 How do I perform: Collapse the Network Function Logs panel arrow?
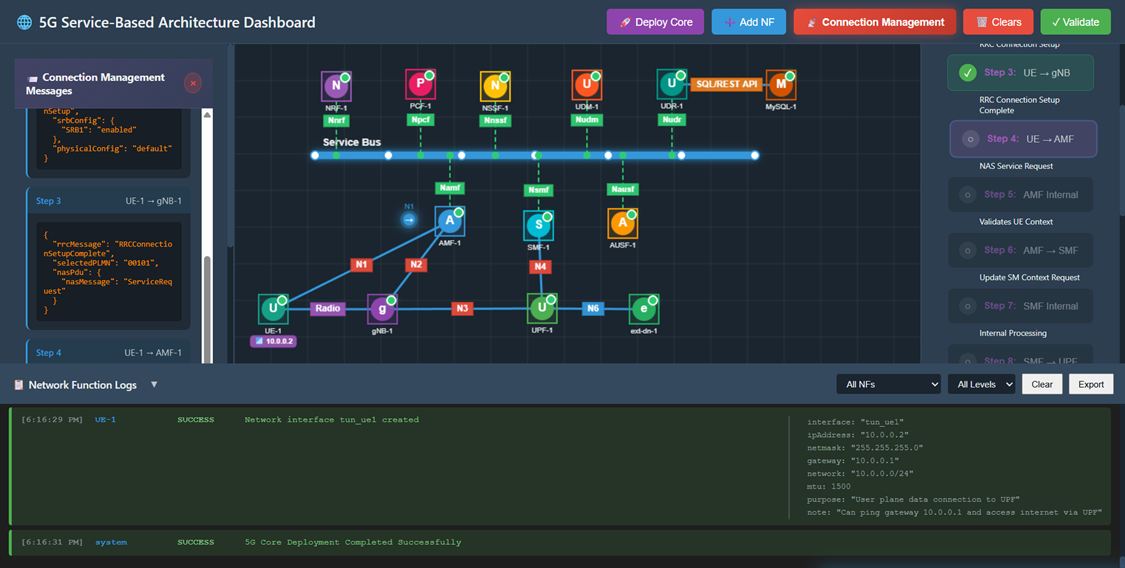pyautogui.click(x=154, y=384)
